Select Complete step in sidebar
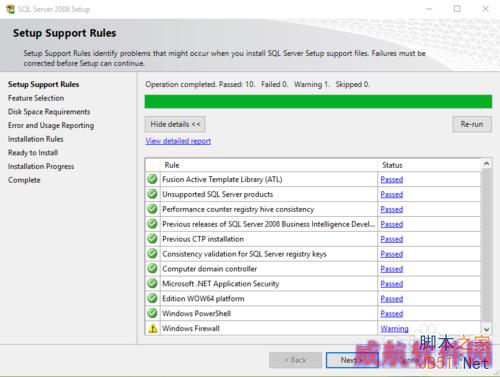Viewport: 500px width, 377px height. pyautogui.click(x=24, y=180)
